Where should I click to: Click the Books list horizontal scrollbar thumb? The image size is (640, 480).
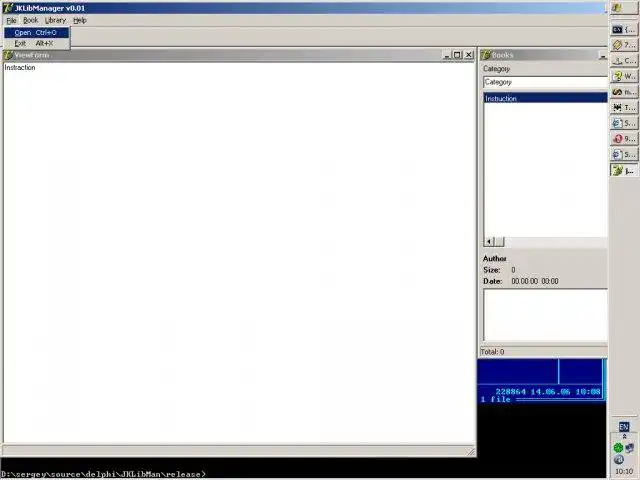499,242
